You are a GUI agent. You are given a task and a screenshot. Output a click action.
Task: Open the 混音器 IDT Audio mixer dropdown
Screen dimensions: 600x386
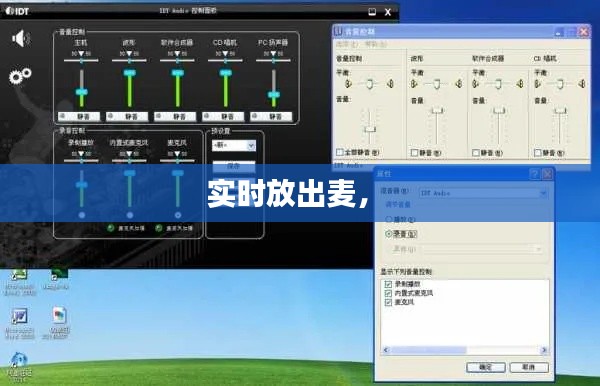[x=483, y=193]
